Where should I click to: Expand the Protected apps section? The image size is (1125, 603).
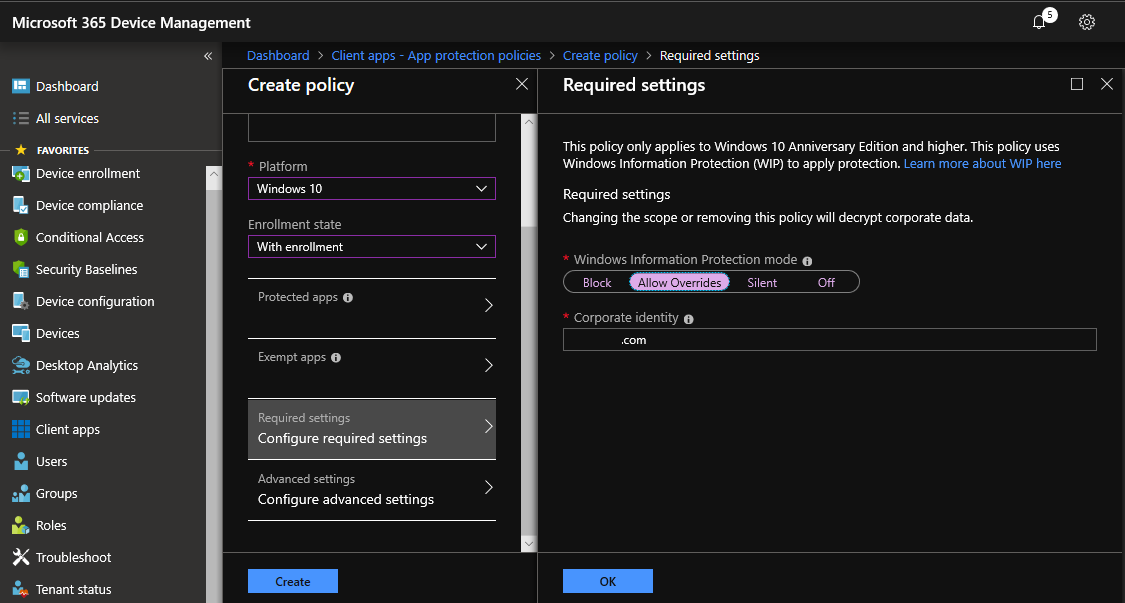(372, 309)
